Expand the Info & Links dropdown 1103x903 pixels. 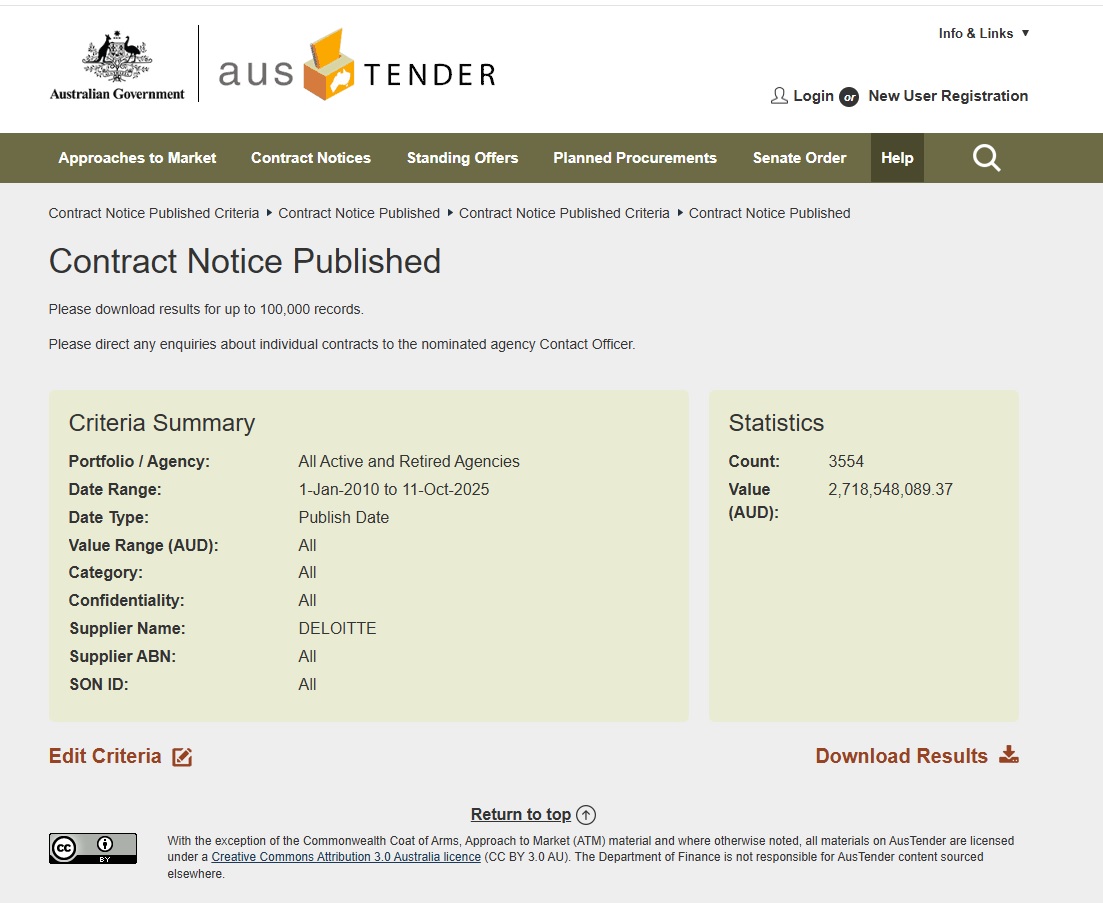click(x=983, y=33)
